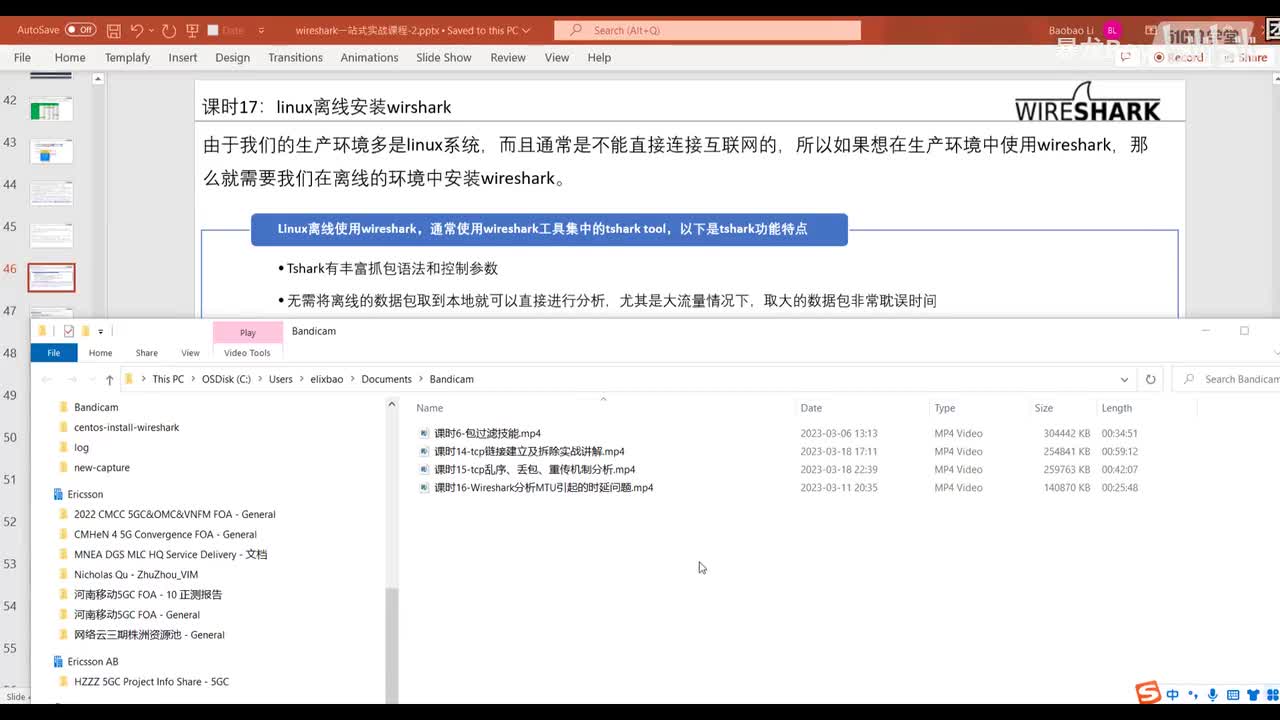This screenshot has height=720, width=1280.
Task: Switch to PowerPoint Home tab
Action: pyautogui.click(x=70, y=58)
